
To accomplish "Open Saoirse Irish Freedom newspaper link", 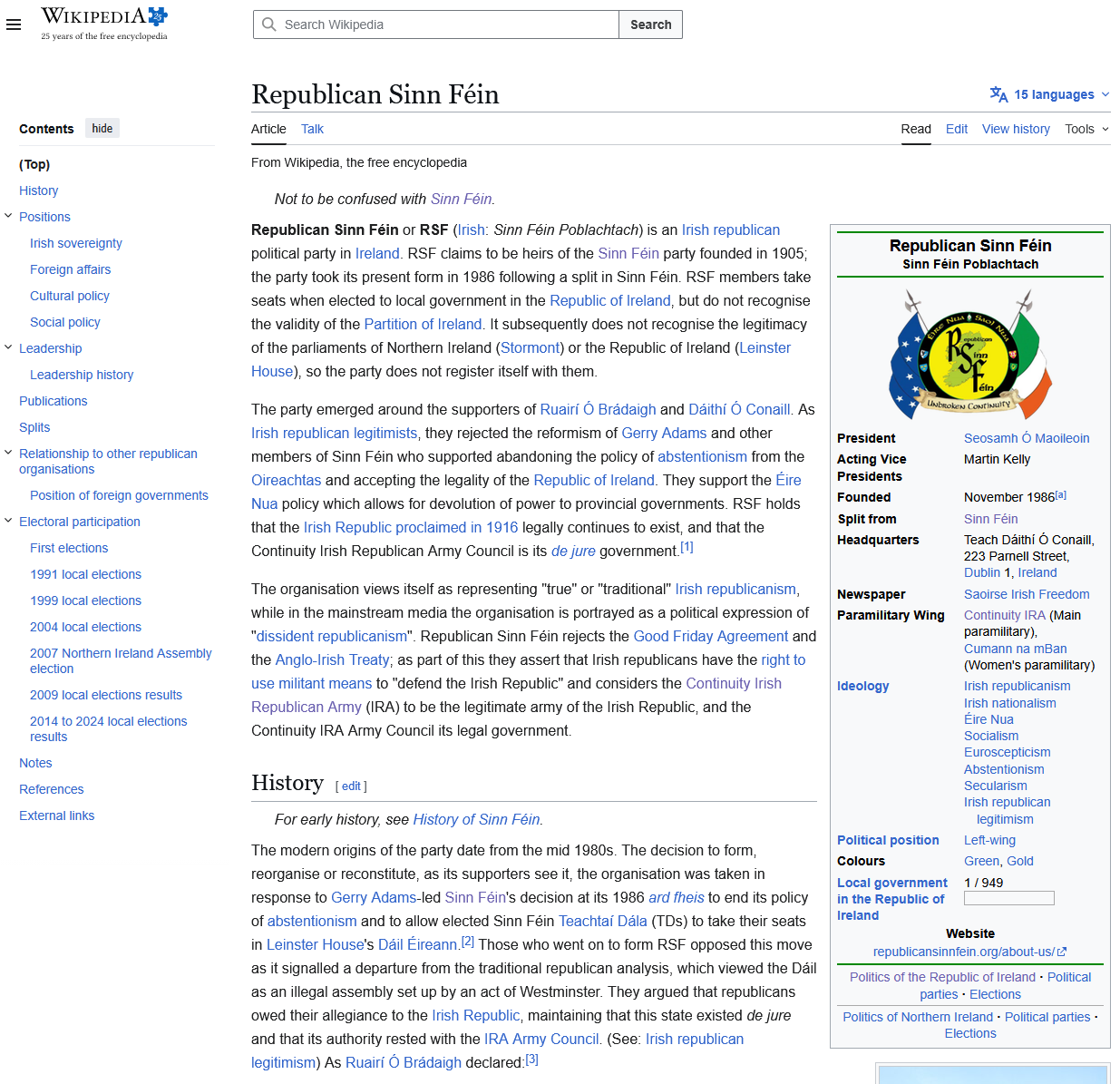I will [x=1027, y=594].
